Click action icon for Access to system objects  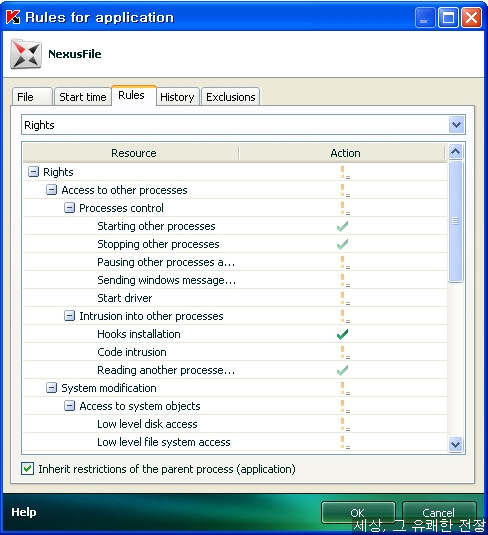345,406
